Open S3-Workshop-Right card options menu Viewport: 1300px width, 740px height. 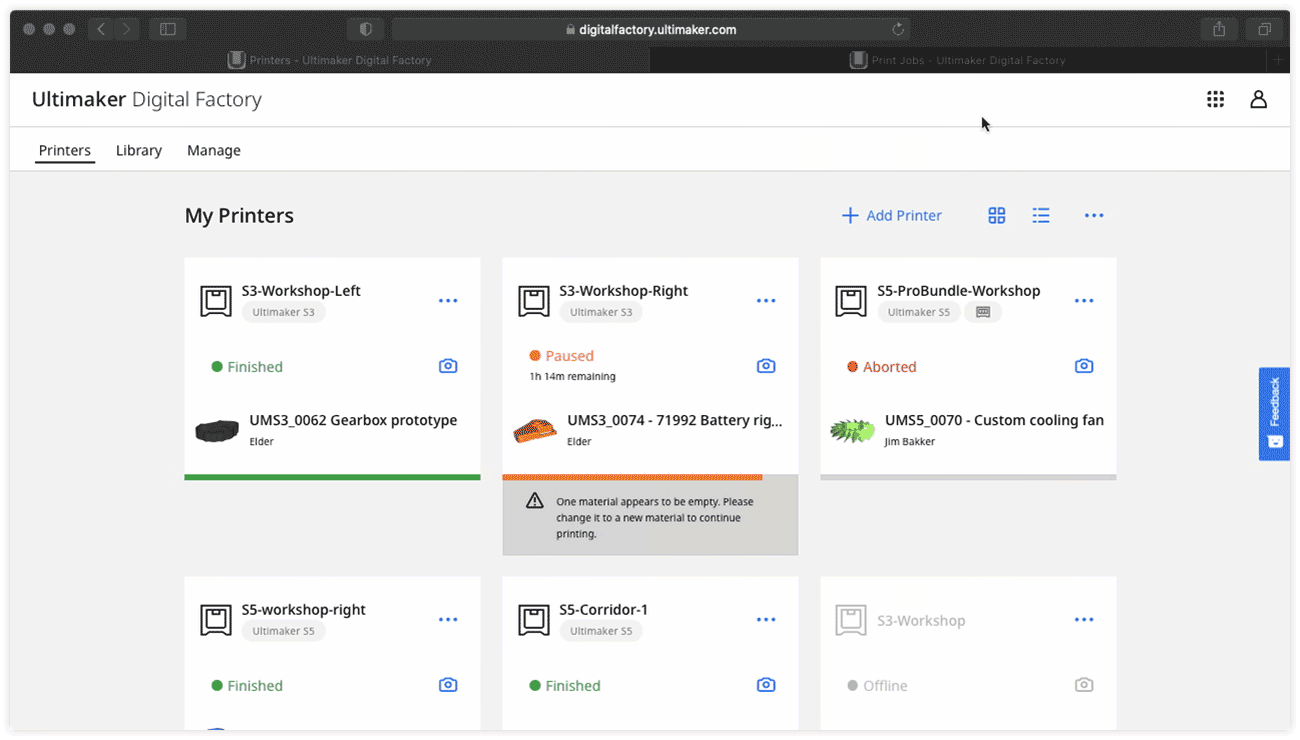coord(766,300)
